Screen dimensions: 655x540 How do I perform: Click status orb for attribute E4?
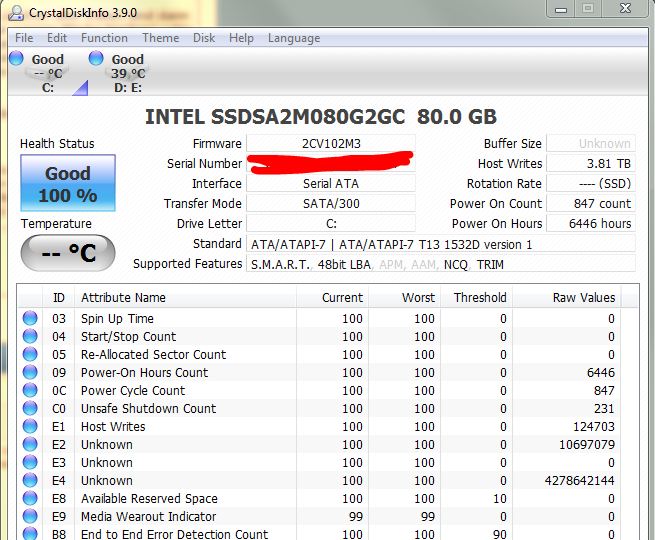[x=30, y=480]
